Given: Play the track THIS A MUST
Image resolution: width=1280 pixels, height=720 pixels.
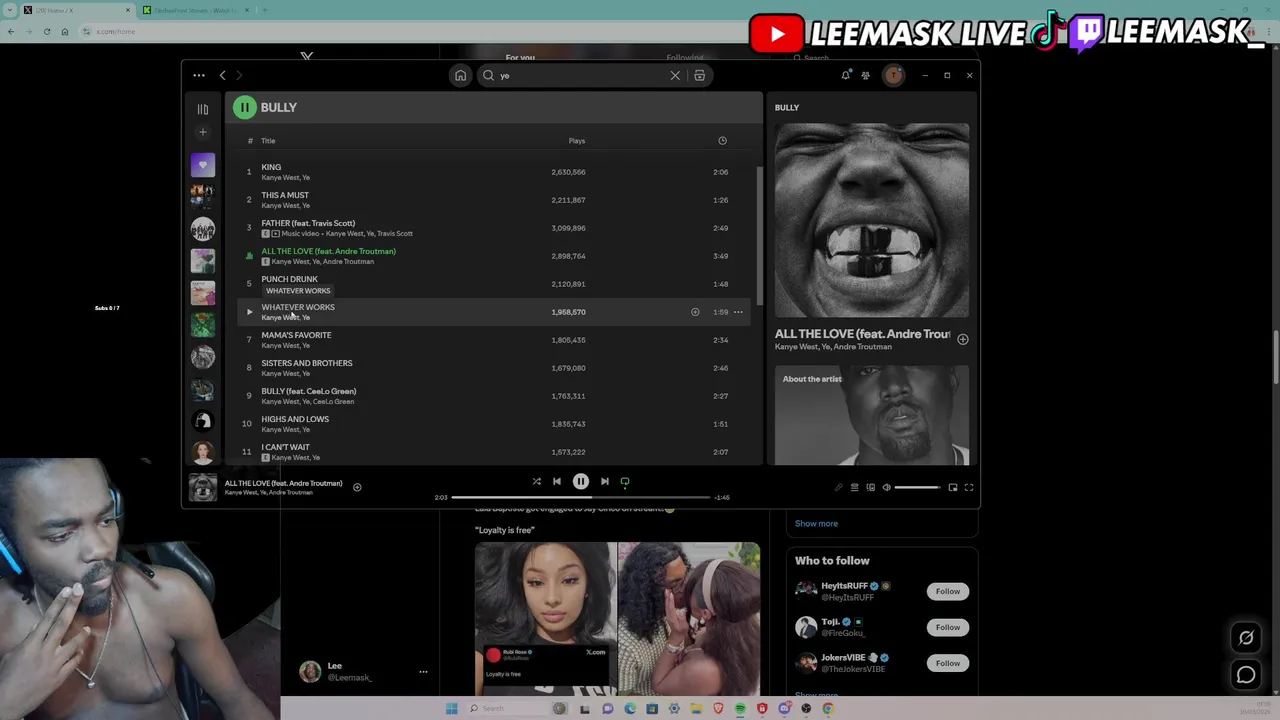Looking at the screenshot, I should click(x=285, y=195).
